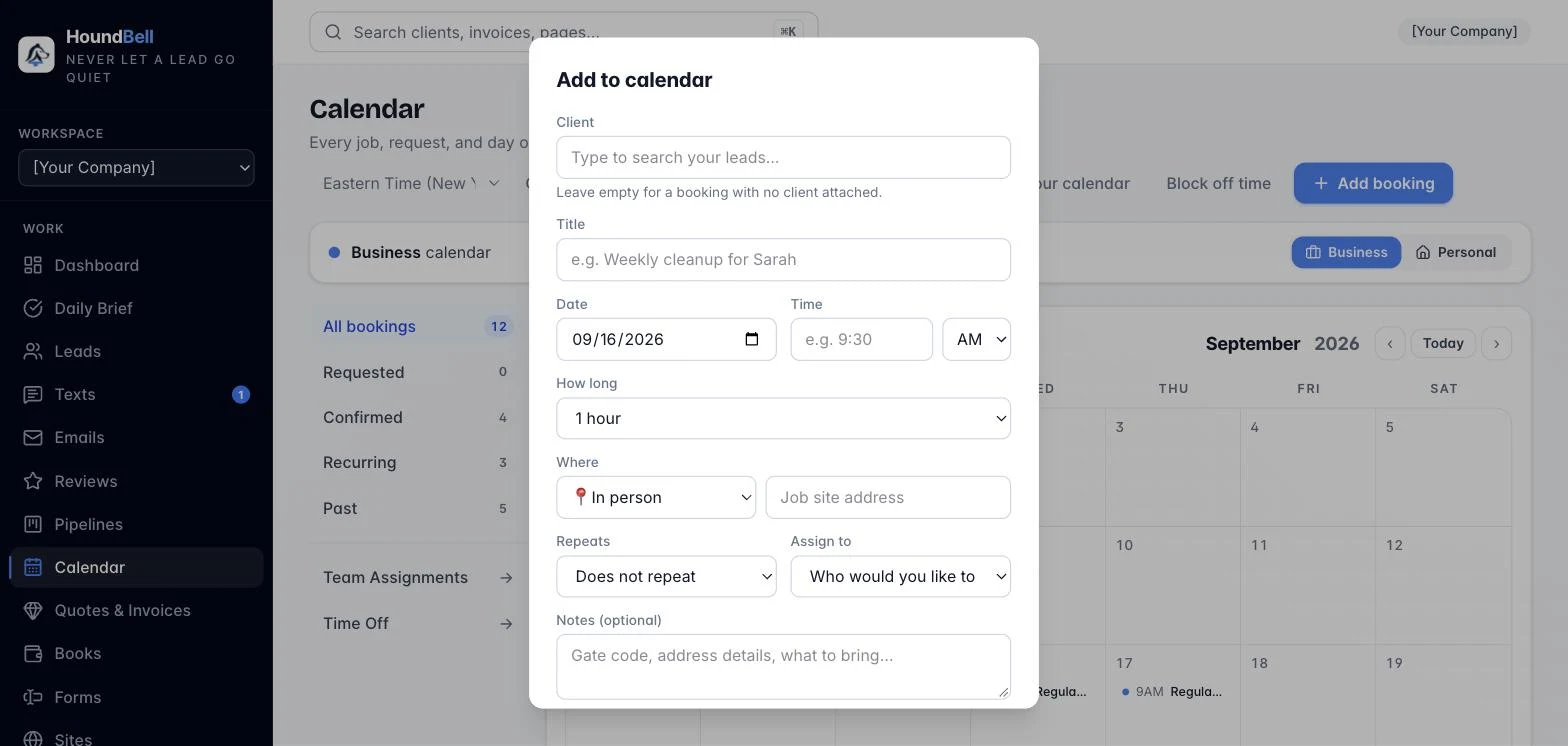This screenshot has width=1568, height=746.
Task: Click the Forms icon in sidebar
Action: (x=33, y=697)
